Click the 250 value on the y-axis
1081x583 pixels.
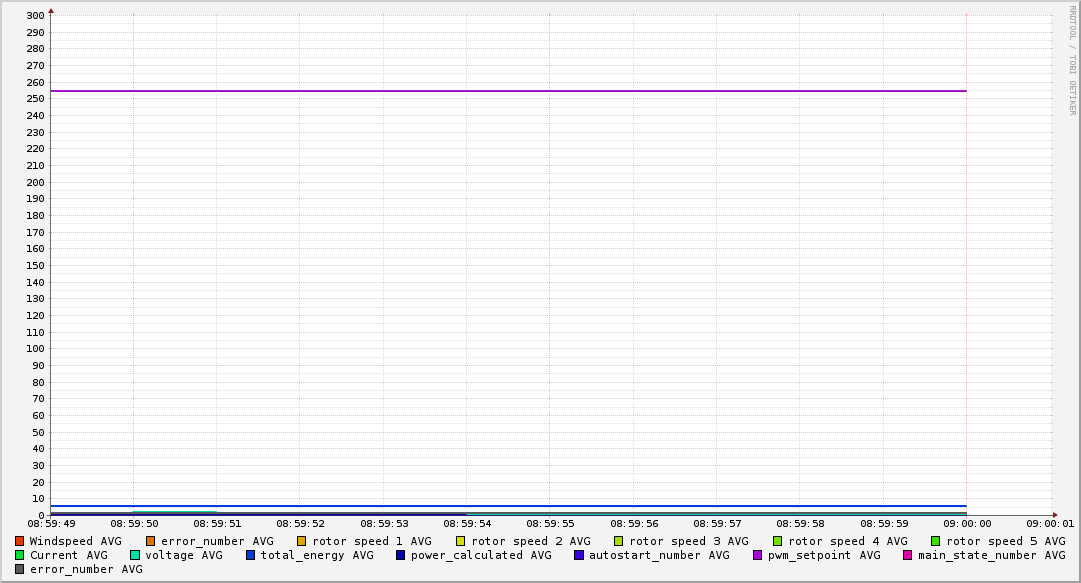pyautogui.click(x=35, y=99)
